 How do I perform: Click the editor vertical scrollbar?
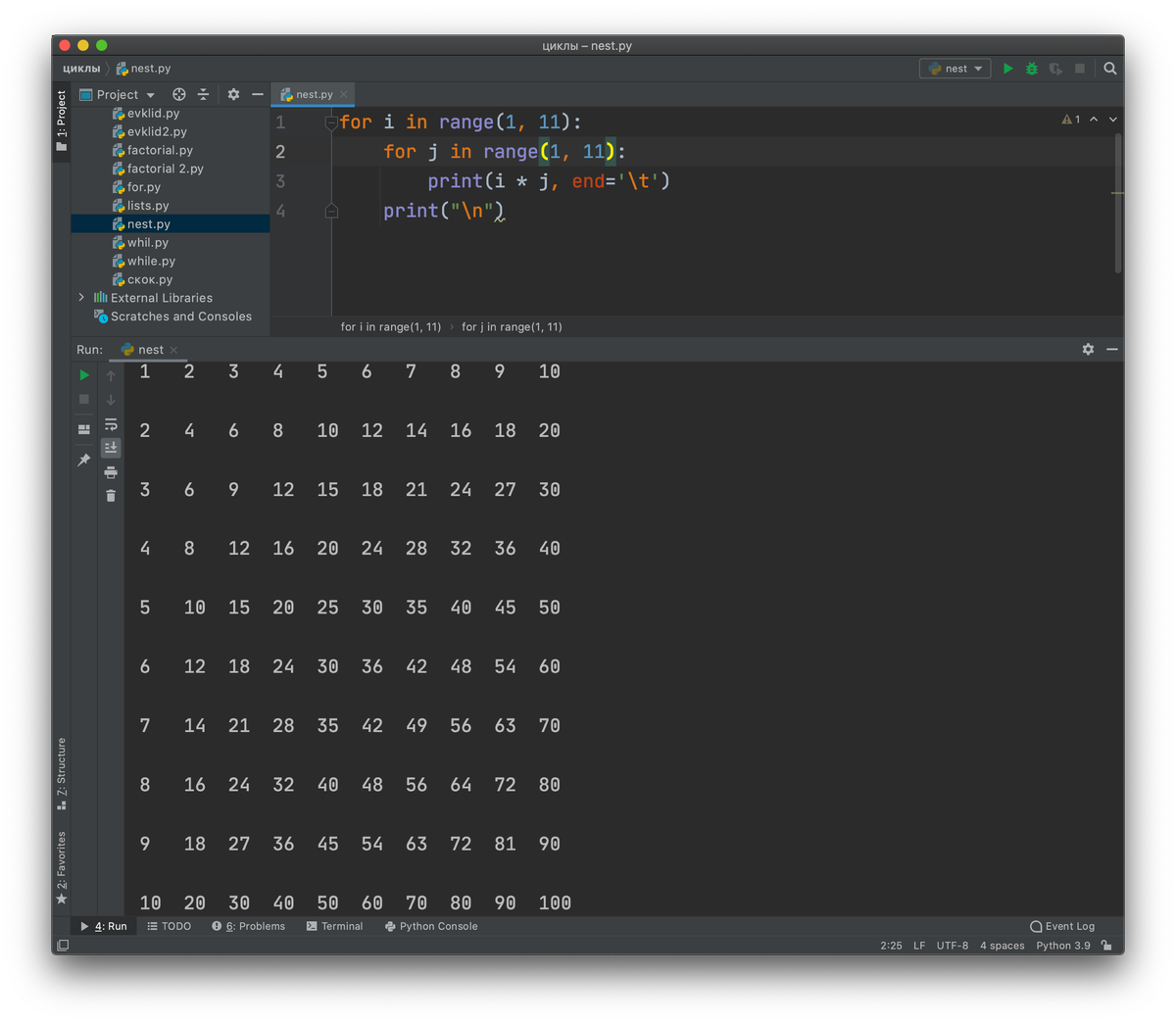point(1118,203)
